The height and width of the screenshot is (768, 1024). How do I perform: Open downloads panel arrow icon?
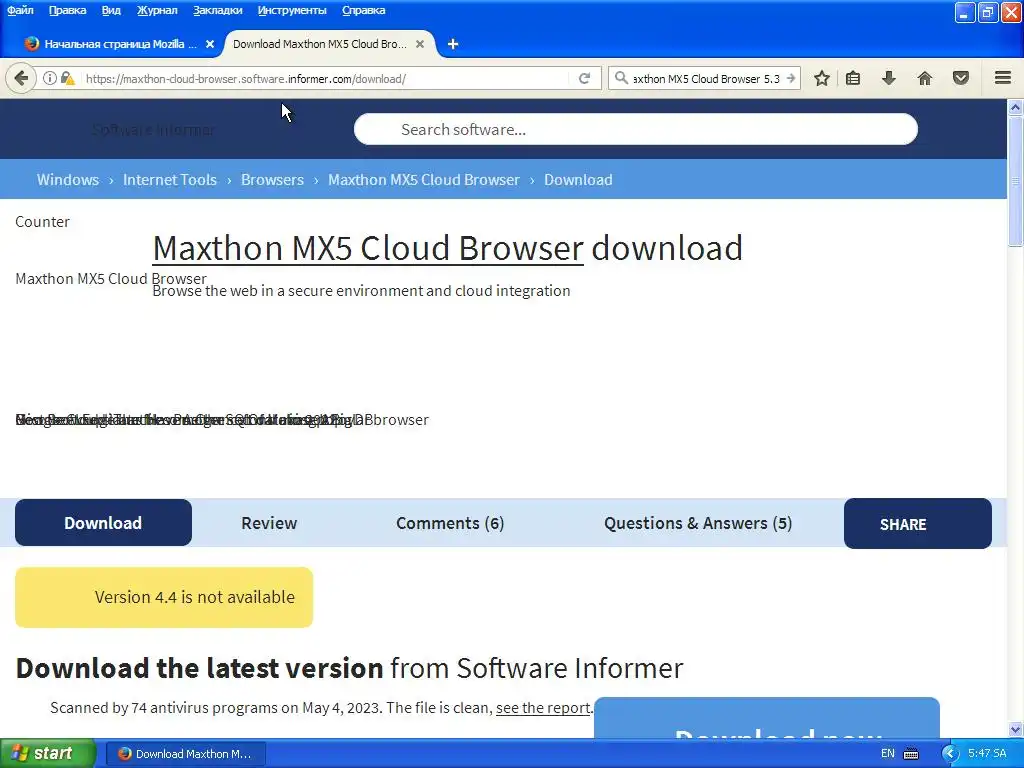click(x=888, y=78)
